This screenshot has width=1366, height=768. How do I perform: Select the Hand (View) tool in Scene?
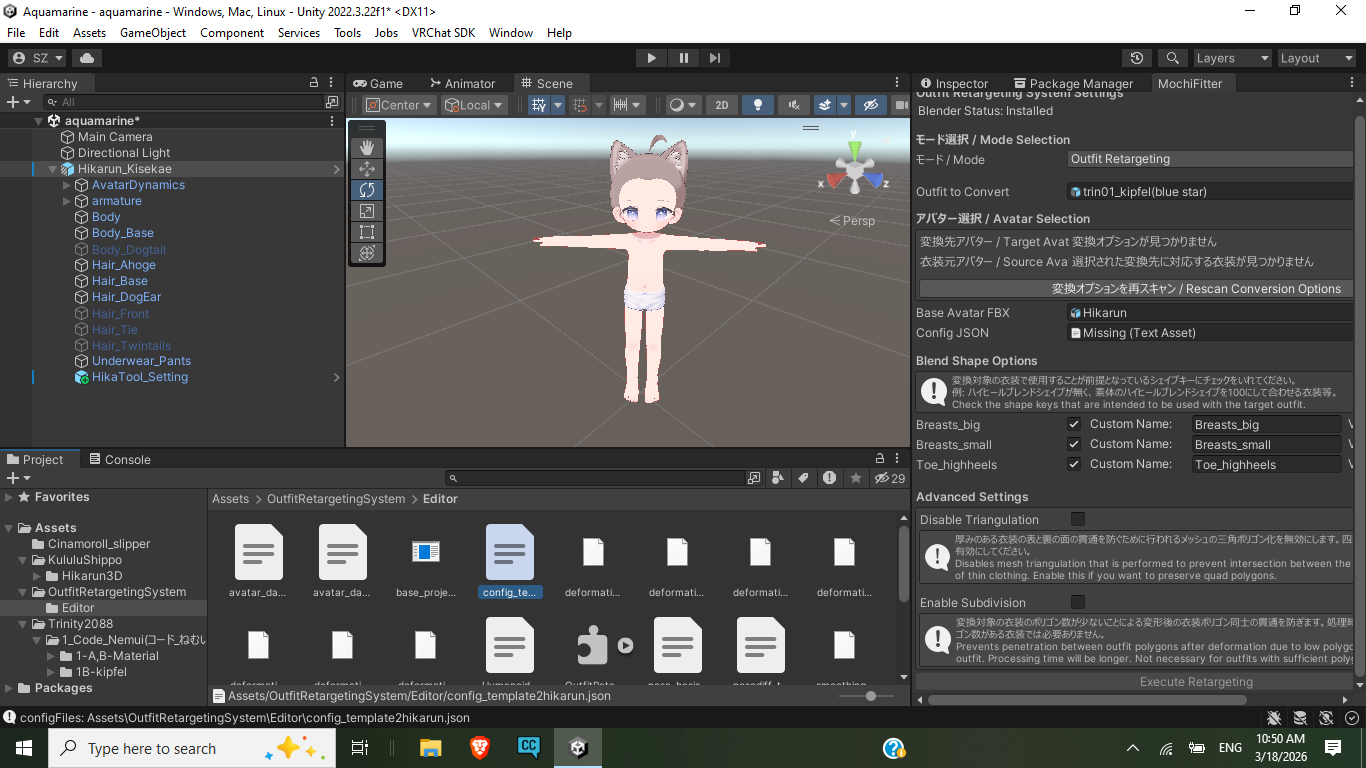[x=367, y=147]
